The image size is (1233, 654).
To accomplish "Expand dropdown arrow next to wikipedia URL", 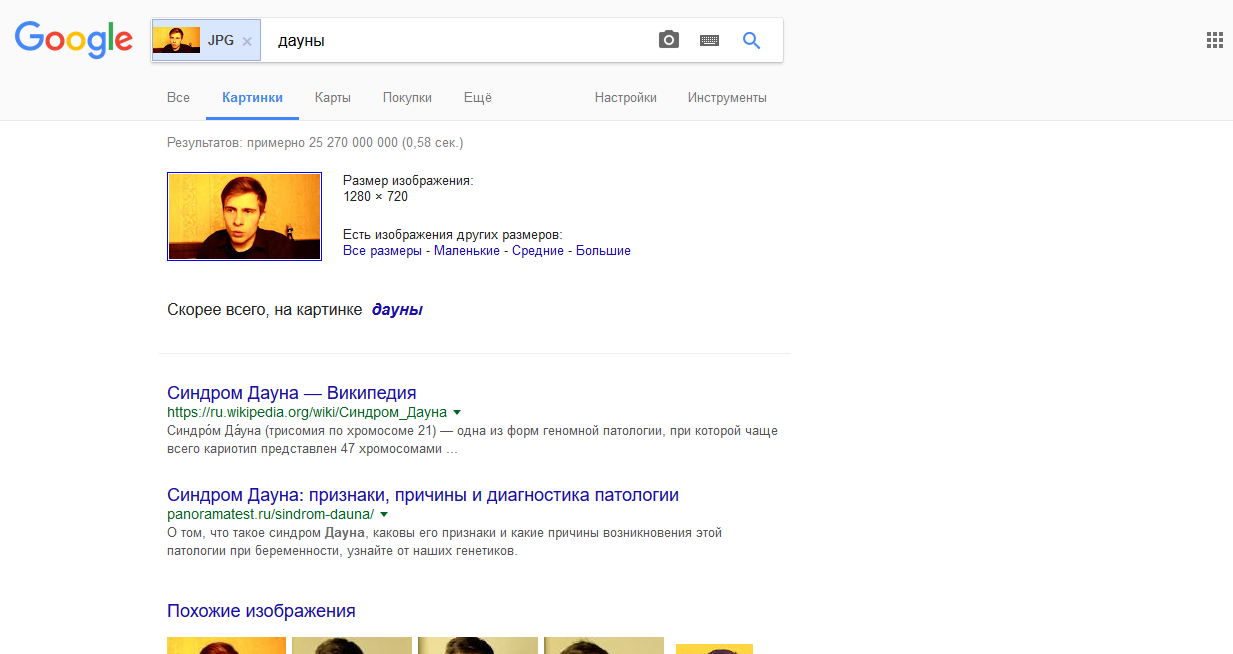I will pos(457,412).
